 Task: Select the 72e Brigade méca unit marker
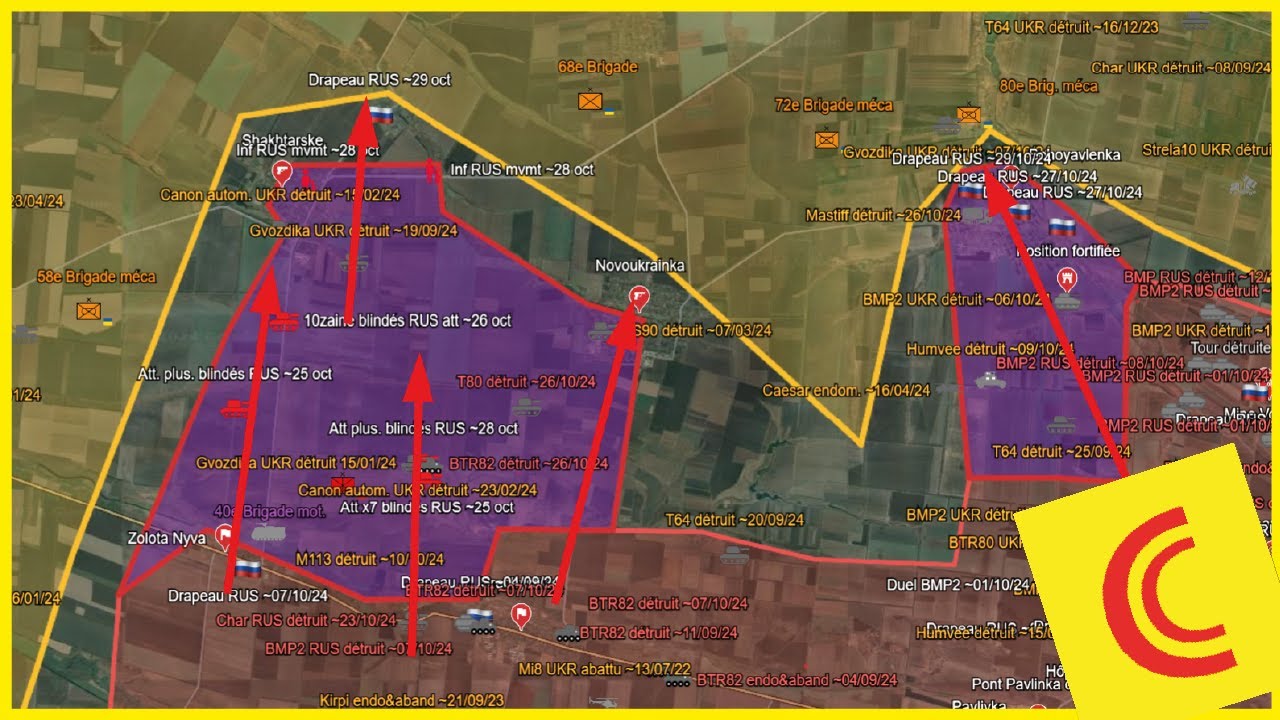coord(826,139)
